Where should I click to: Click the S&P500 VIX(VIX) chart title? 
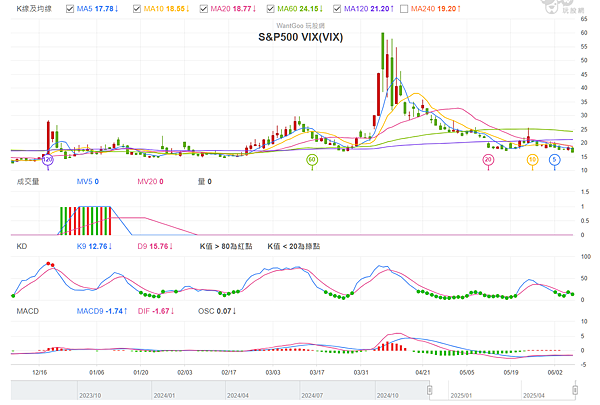click(x=300, y=37)
